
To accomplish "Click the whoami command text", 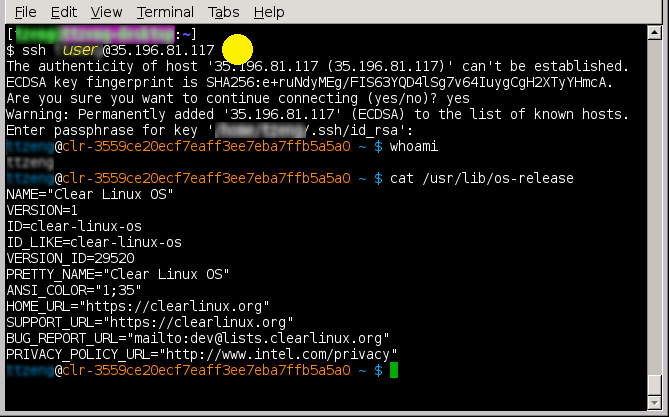I will (414, 146).
